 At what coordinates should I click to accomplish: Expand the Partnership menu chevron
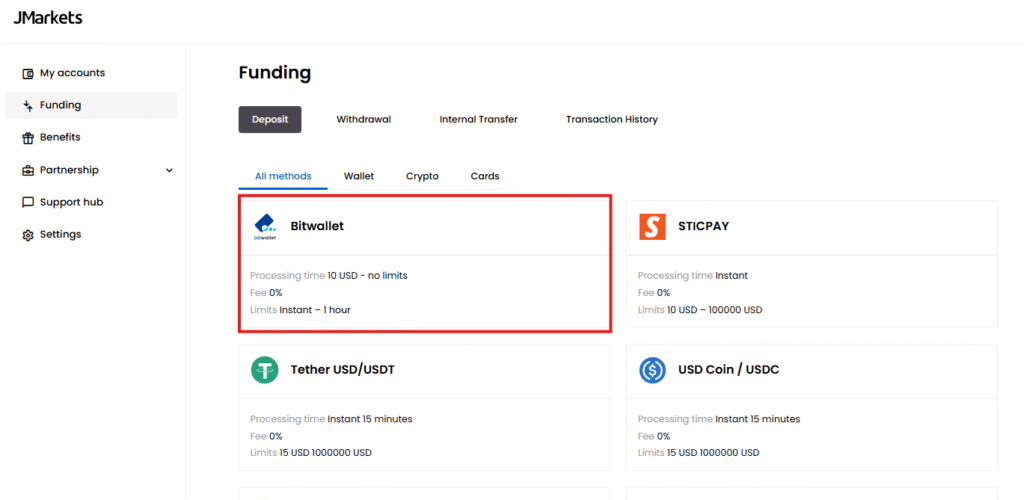pyautogui.click(x=169, y=170)
